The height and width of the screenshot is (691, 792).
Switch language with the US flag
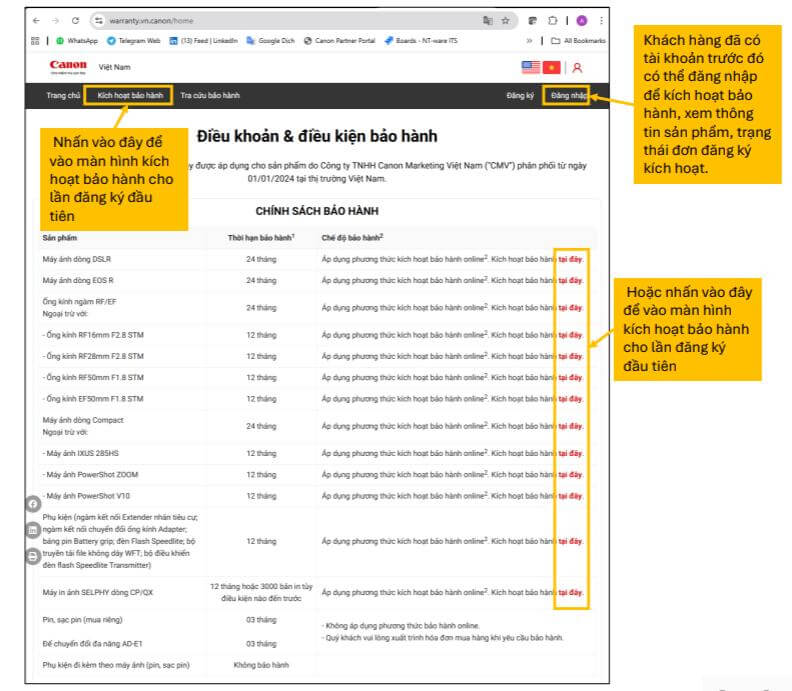click(x=531, y=67)
